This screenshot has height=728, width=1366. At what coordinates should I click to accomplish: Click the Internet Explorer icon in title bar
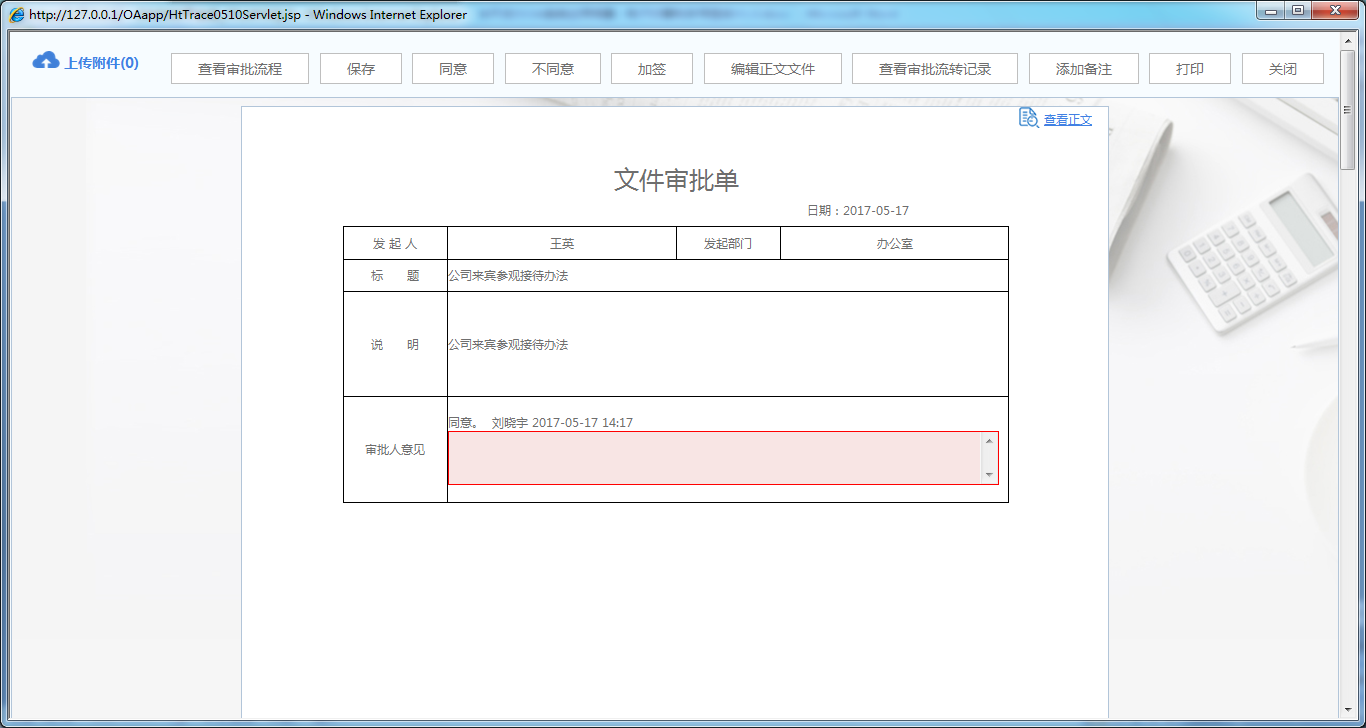click(17, 15)
